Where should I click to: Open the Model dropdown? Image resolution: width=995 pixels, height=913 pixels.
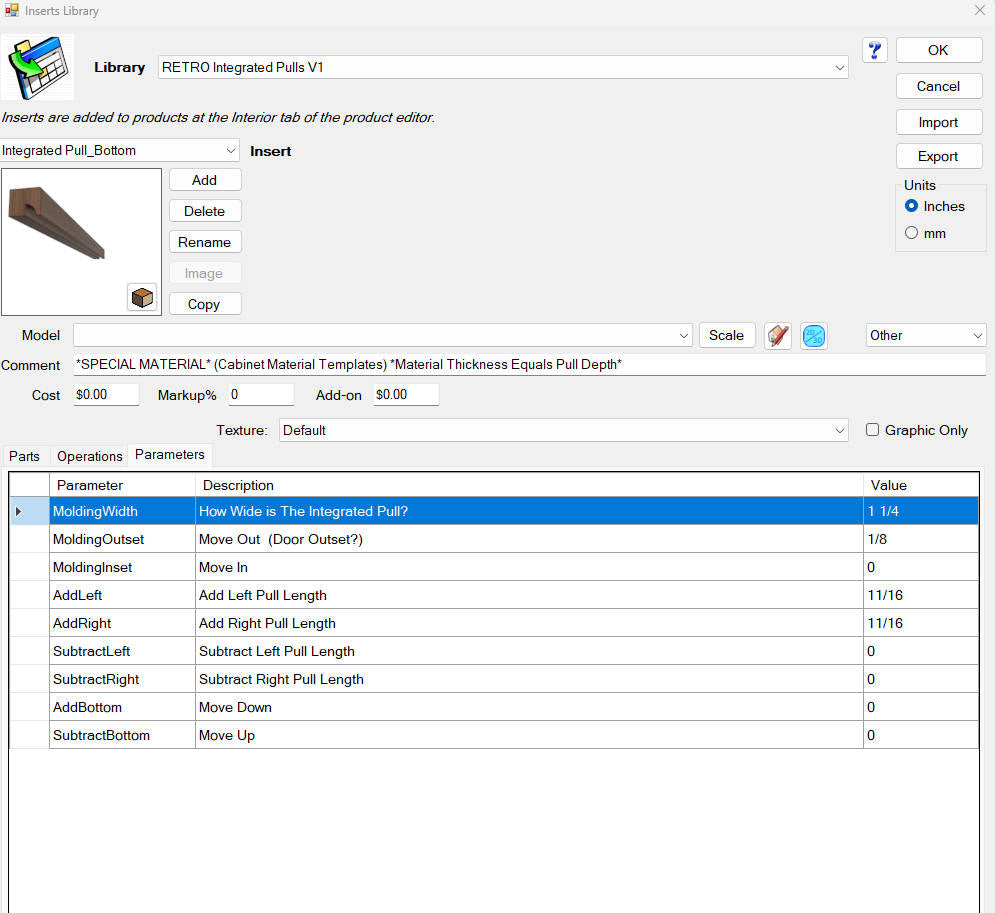coord(683,335)
